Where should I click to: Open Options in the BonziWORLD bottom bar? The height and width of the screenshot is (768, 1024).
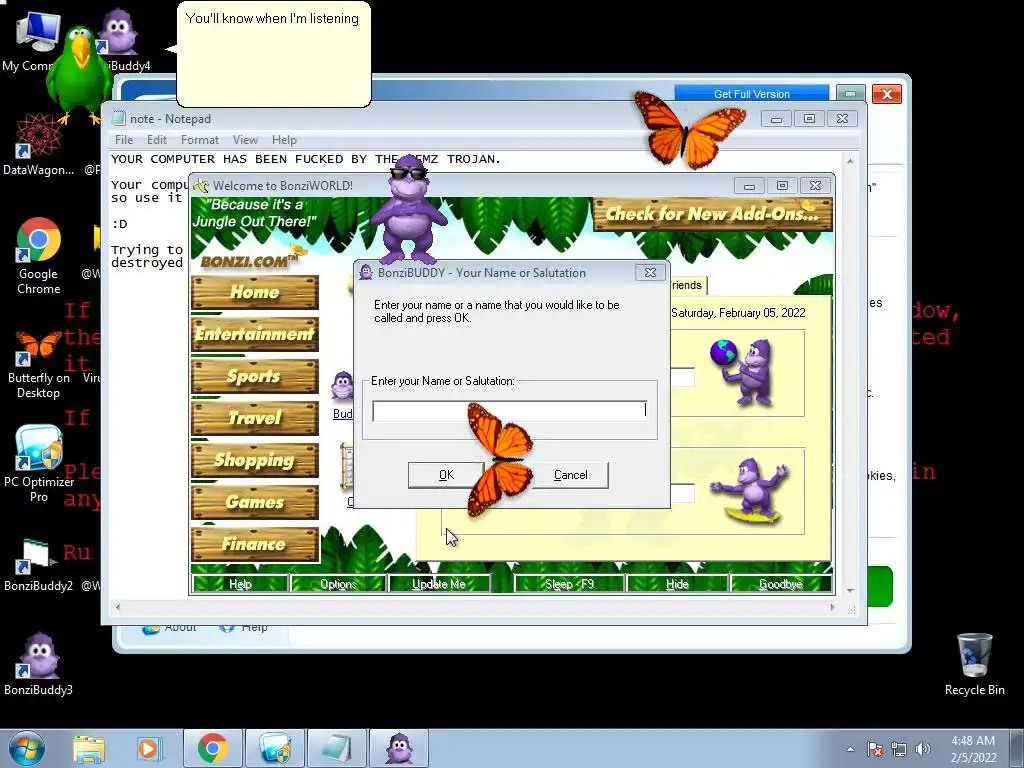[x=338, y=584]
